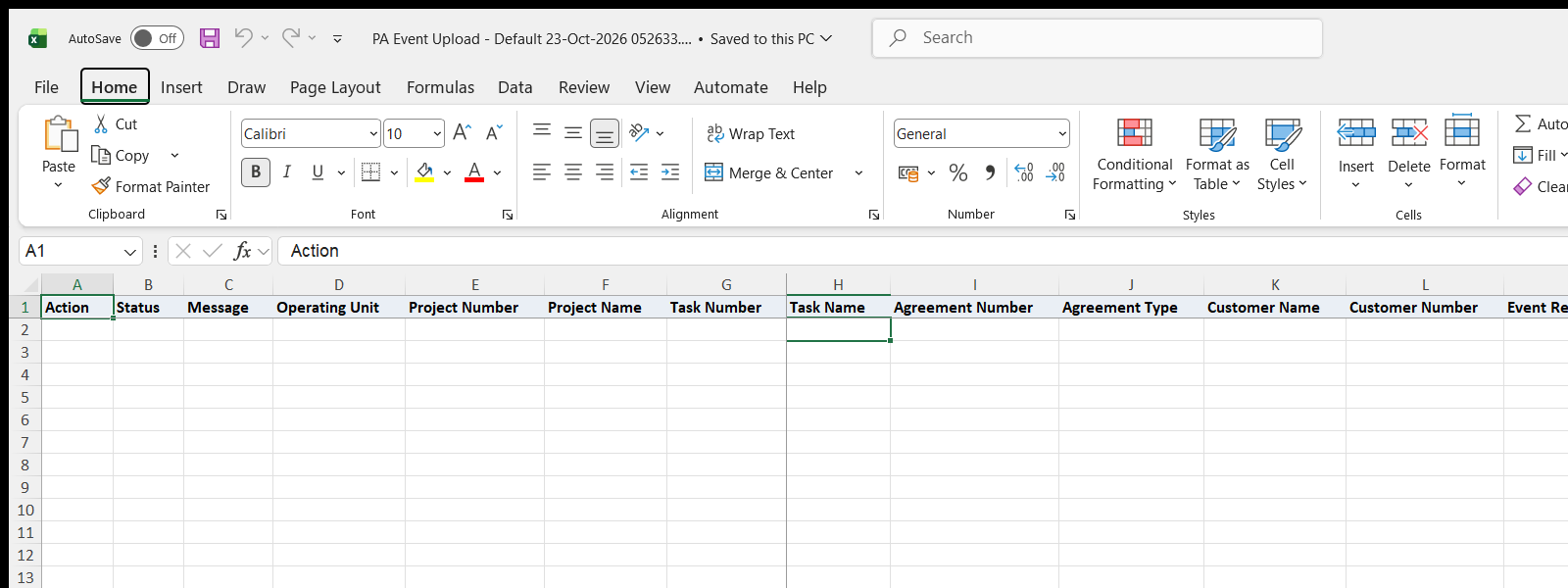Apply red font color
This screenshot has width=1568, height=588.
point(474,172)
